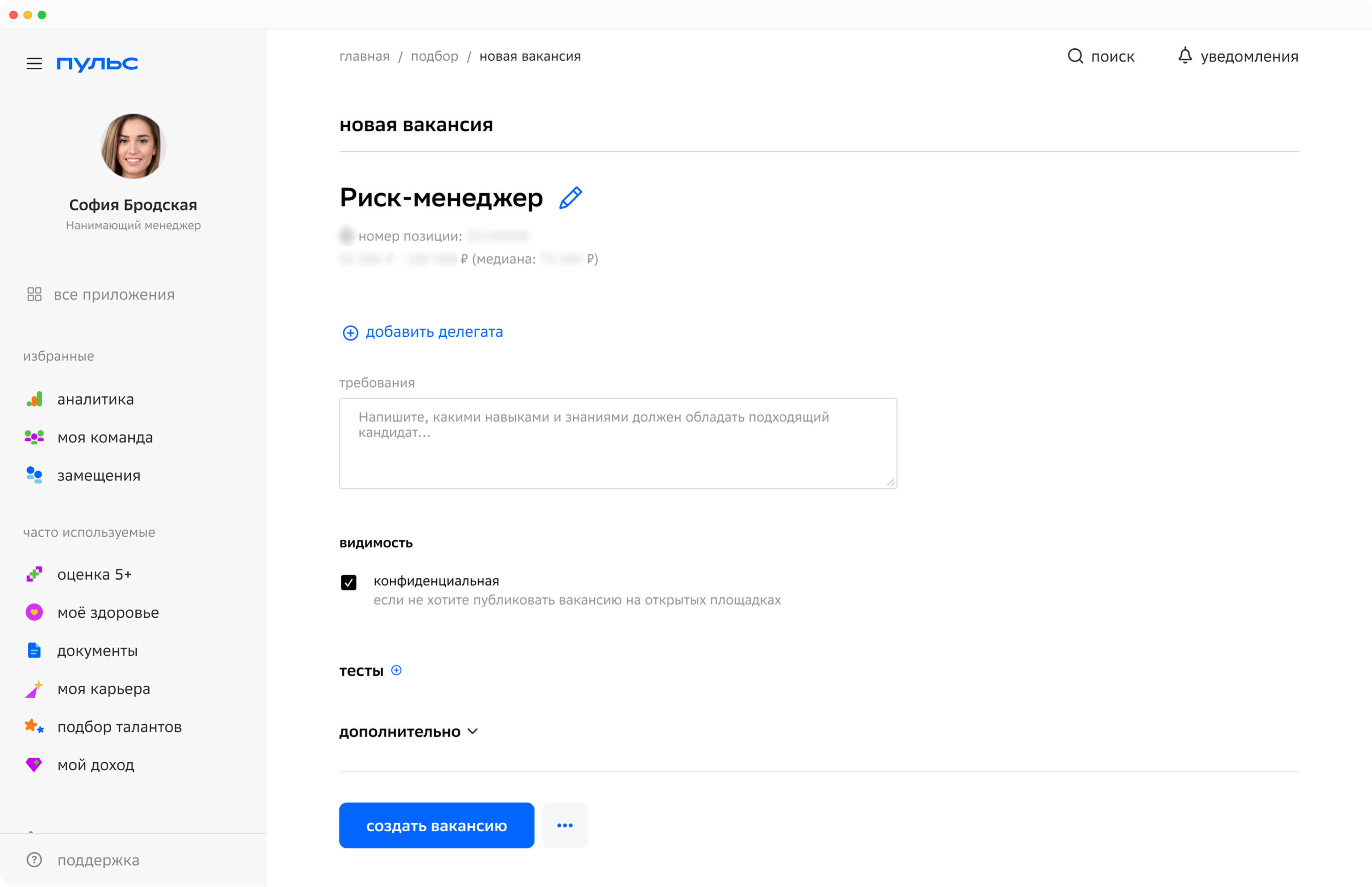Expand the дополнительно section
This screenshot has width=1372, height=887.
(409, 732)
